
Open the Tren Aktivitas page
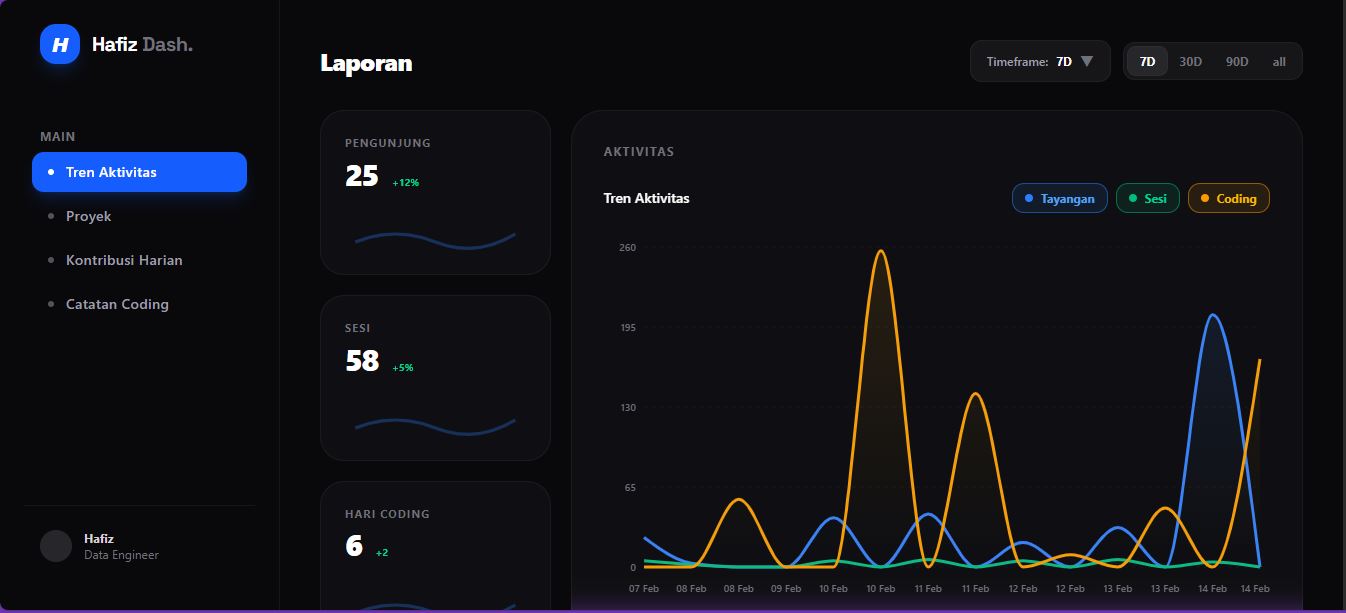(139, 172)
